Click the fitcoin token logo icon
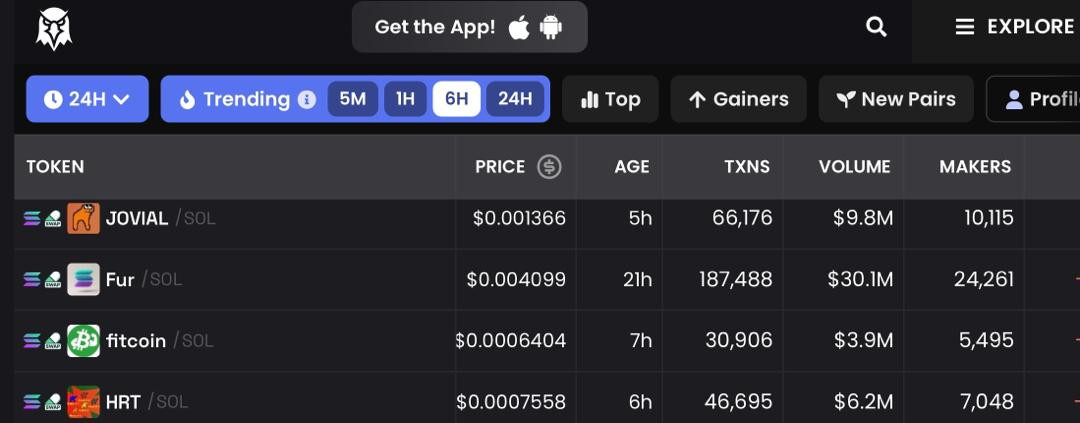The height and width of the screenshot is (423, 1080). (83, 341)
